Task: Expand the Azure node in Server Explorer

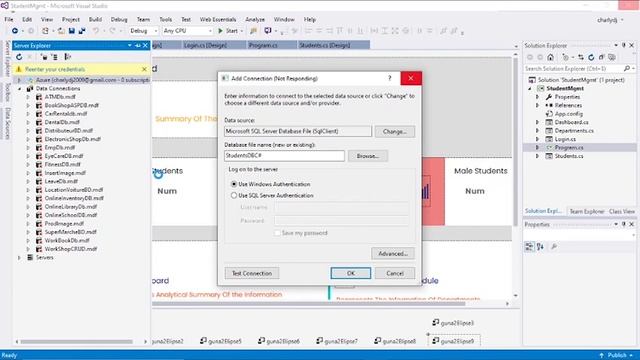Action: click(19, 80)
